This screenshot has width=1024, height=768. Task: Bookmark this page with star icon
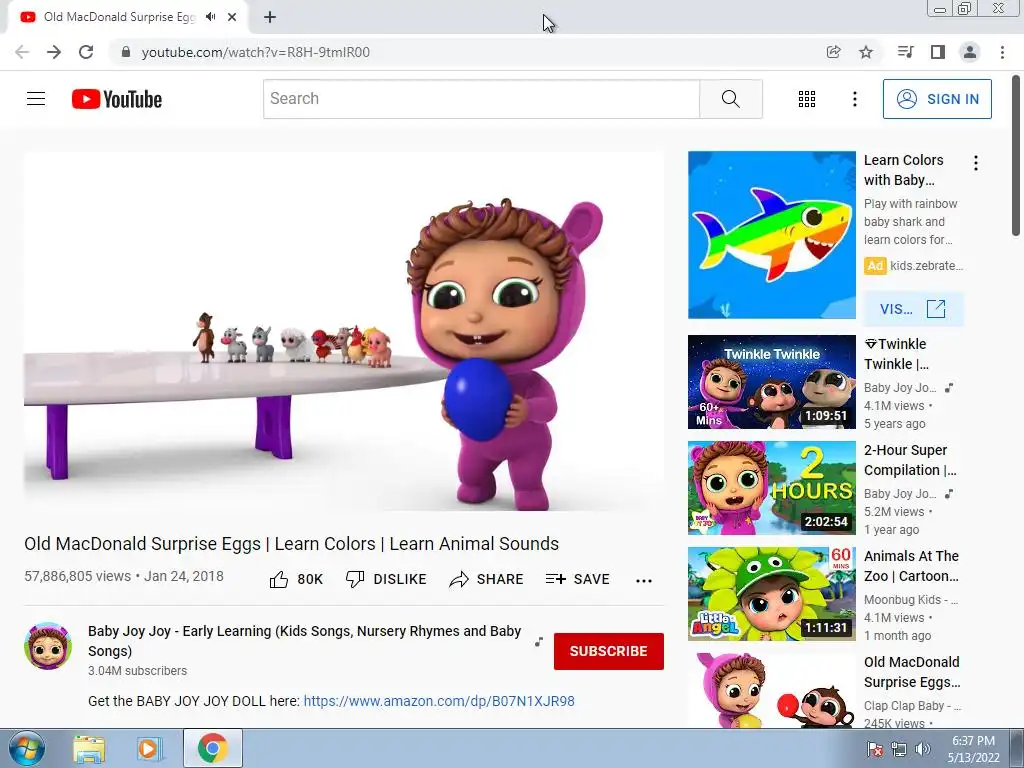coord(866,52)
